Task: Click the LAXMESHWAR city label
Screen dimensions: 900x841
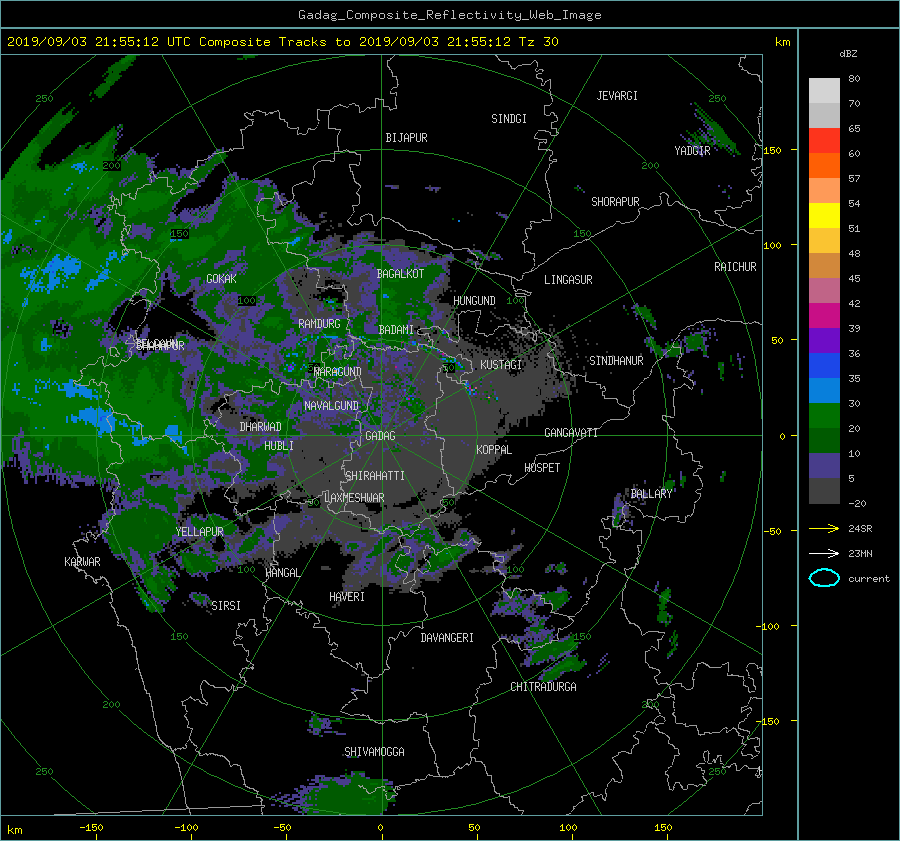Action: coord(354,498)
